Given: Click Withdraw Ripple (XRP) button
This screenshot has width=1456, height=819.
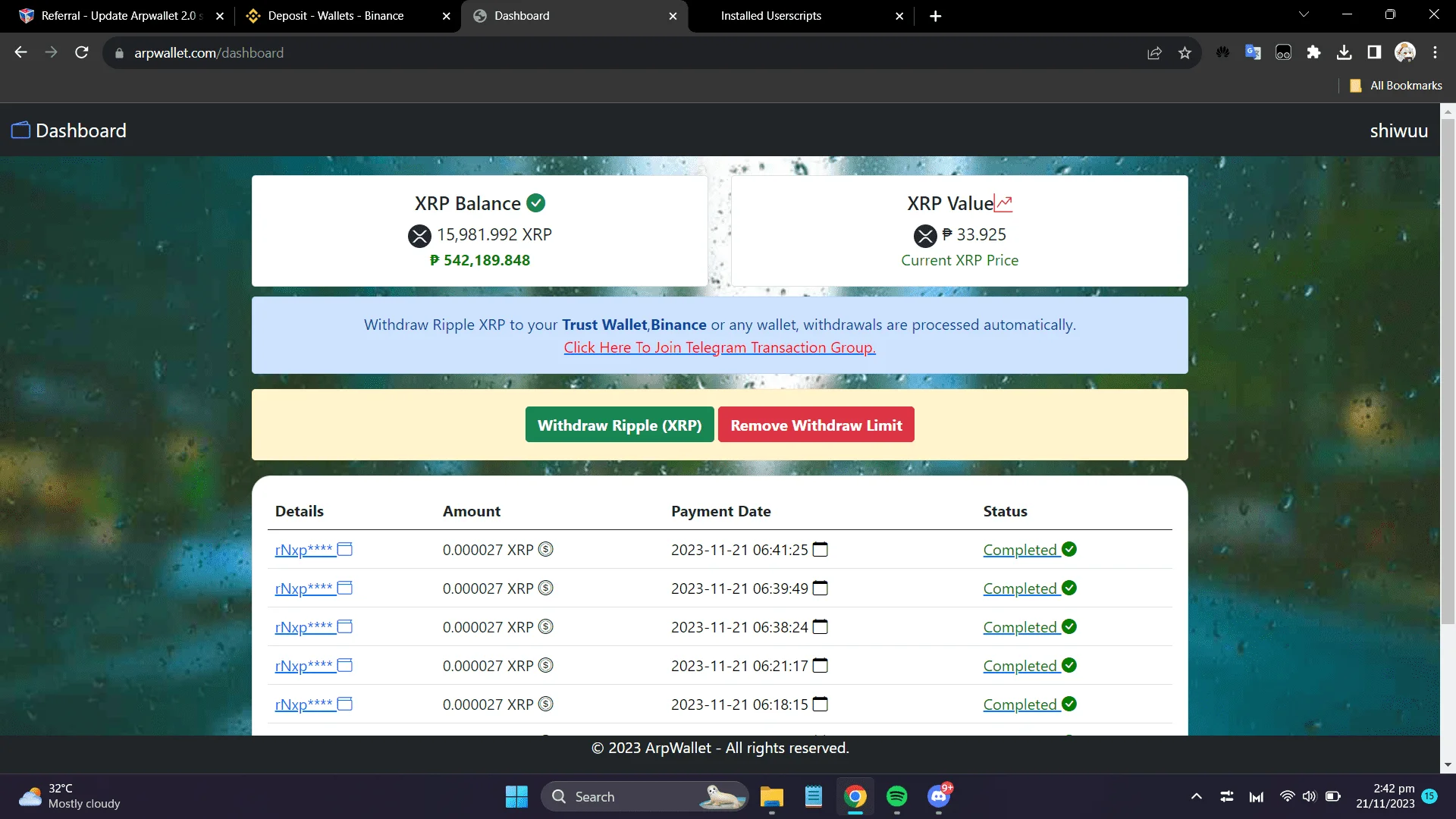Looking at the screenshot, I should [x=620, y=425].
